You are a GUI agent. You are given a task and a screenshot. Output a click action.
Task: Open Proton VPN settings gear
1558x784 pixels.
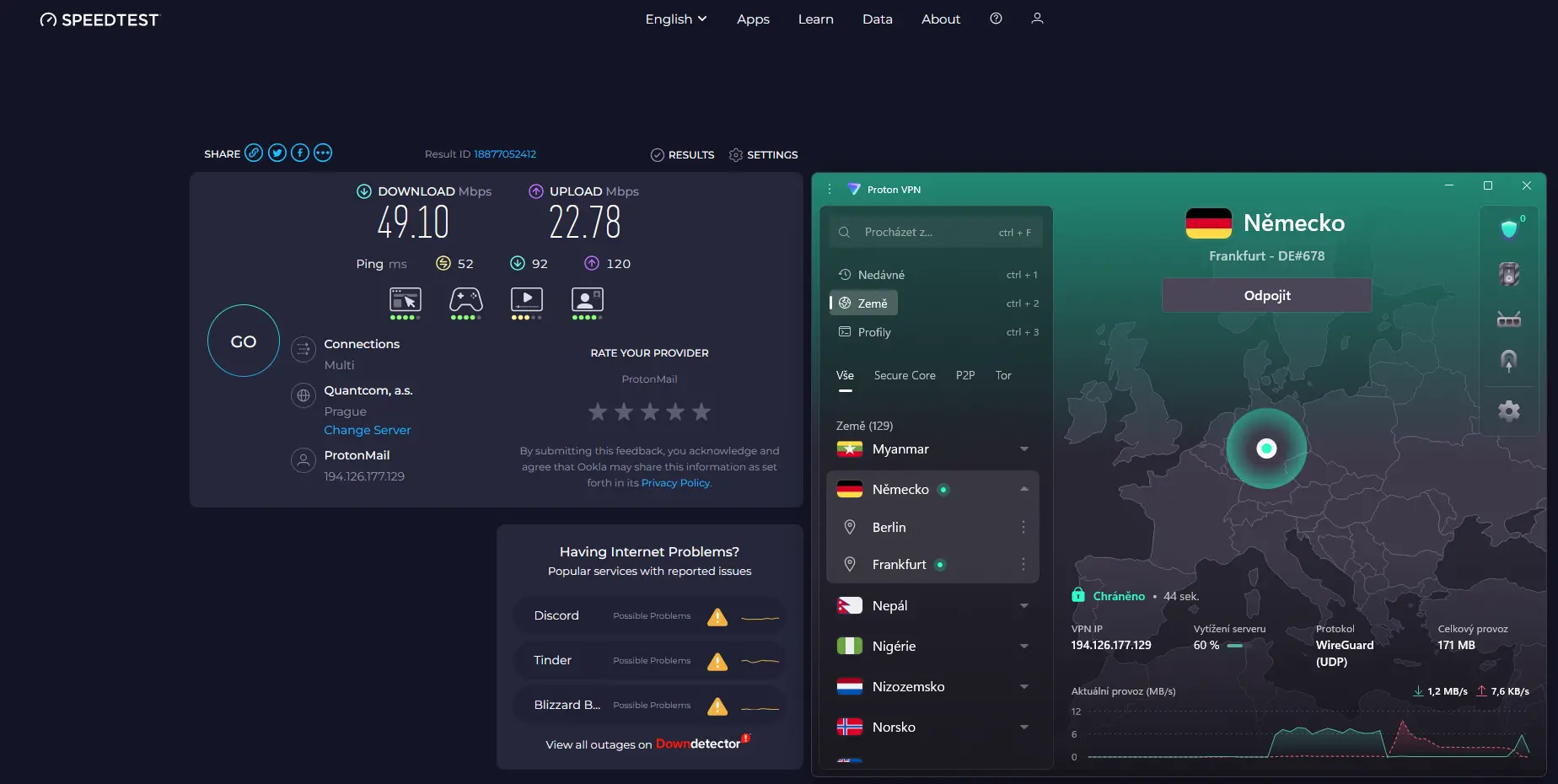[x=1508, y=411]
